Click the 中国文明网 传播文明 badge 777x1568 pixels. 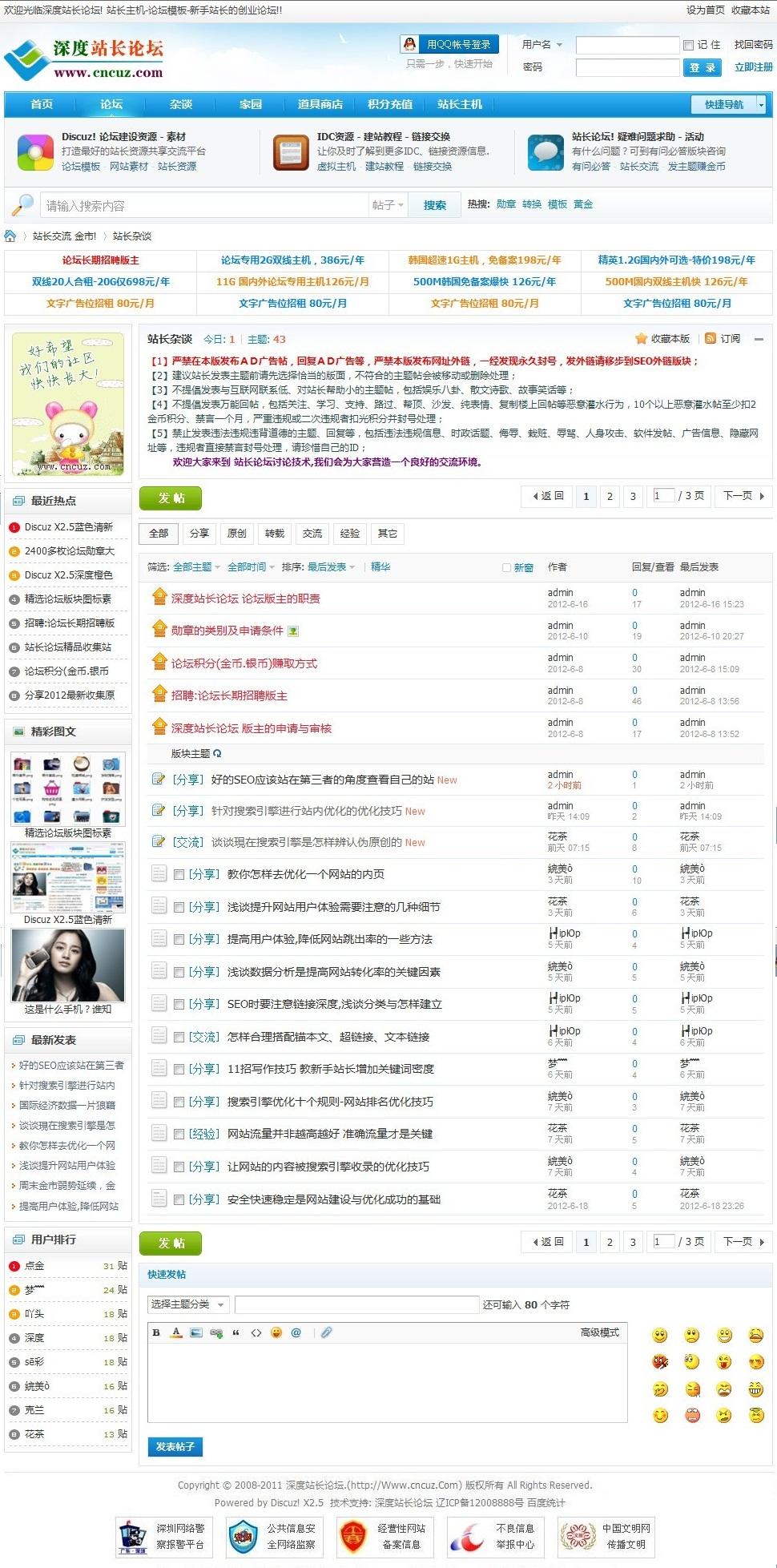coord(606,1538)
